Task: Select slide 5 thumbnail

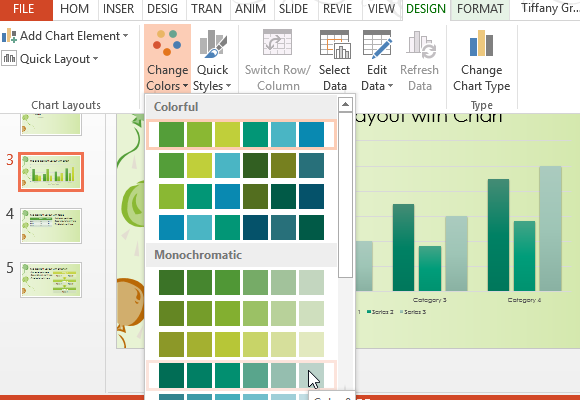Action: tap(51, 280)
